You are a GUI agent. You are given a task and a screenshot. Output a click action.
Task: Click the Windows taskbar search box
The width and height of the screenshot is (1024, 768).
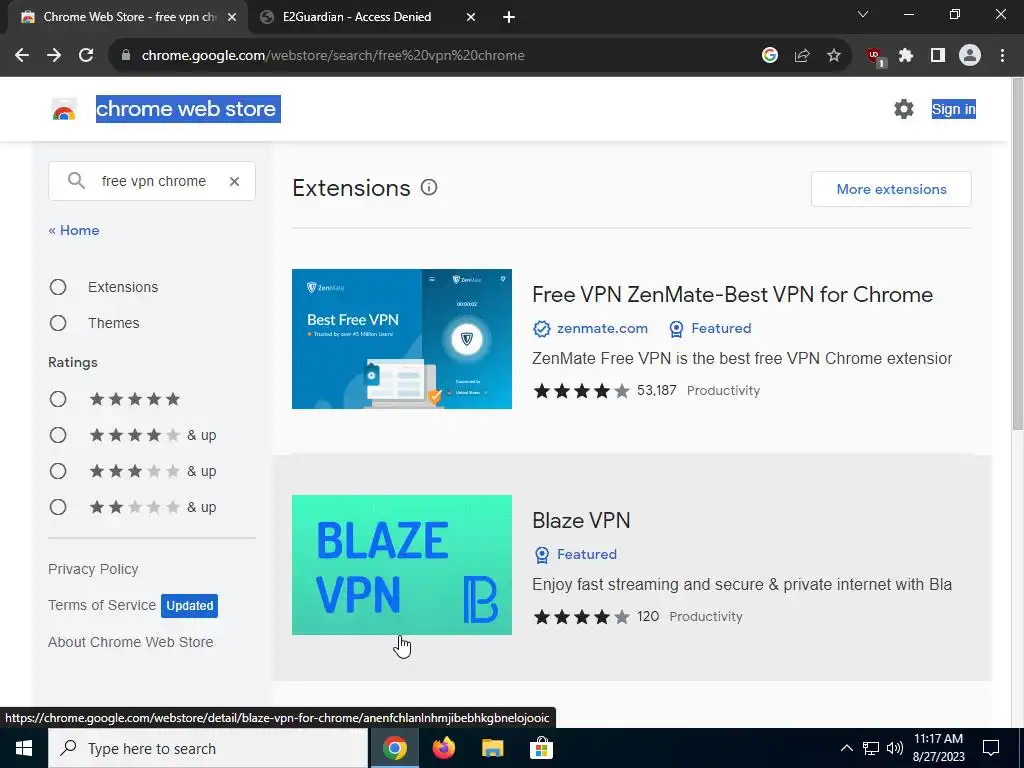click(x=208, y=748)
